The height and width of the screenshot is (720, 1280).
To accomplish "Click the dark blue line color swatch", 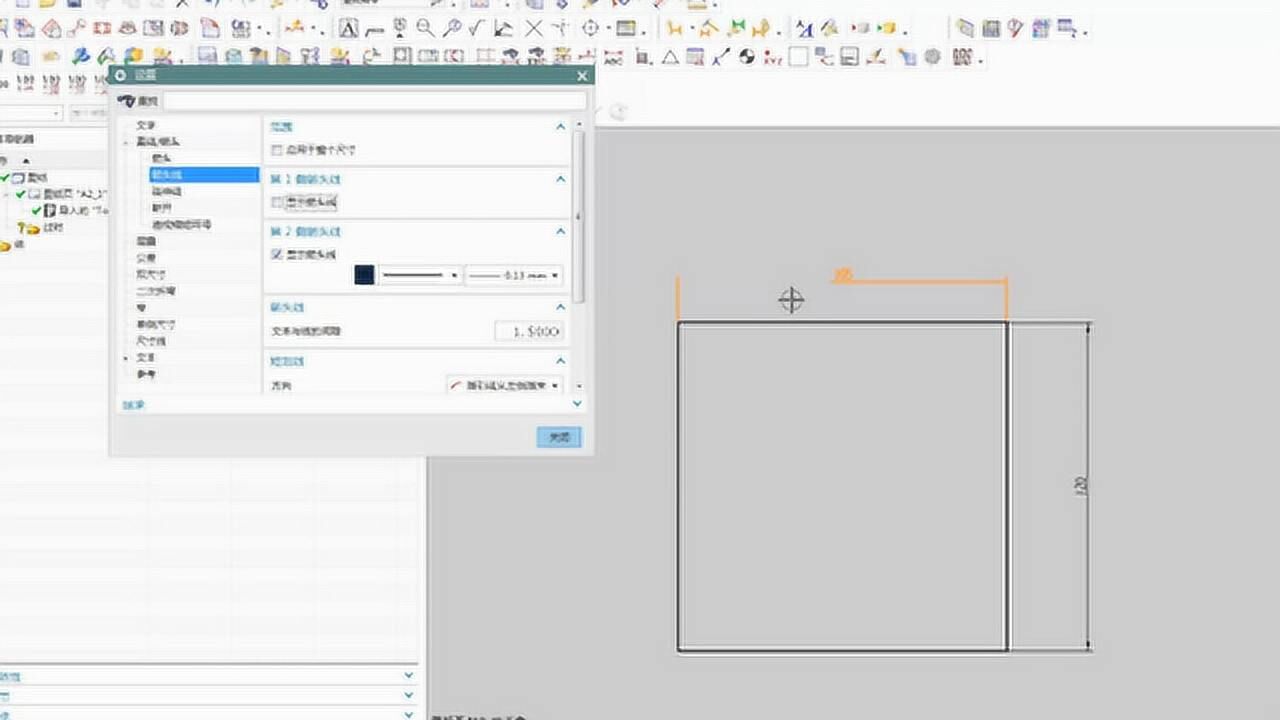I will [x=364, y=275].
